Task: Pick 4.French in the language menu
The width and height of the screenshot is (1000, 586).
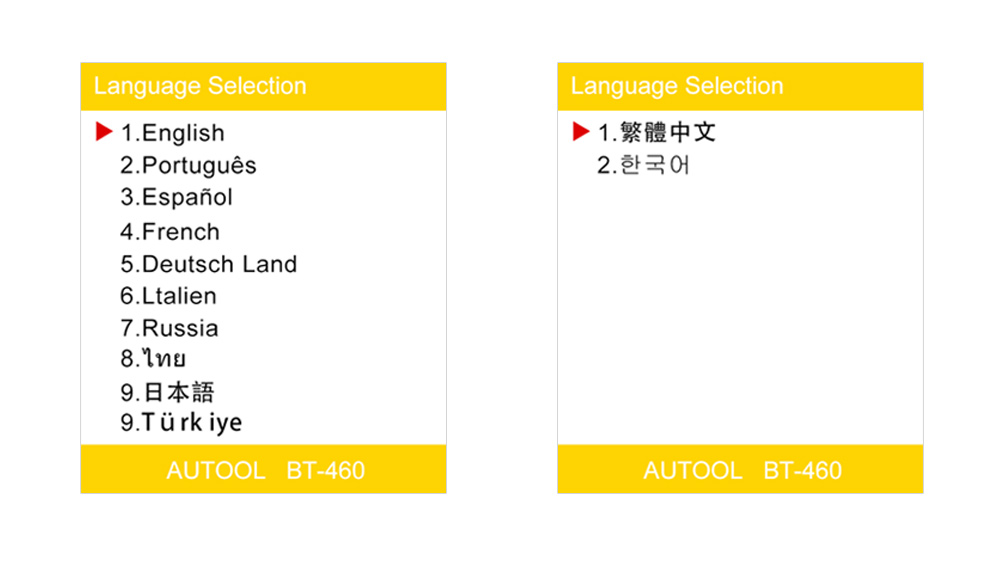Action: click(x=170, y=232)
